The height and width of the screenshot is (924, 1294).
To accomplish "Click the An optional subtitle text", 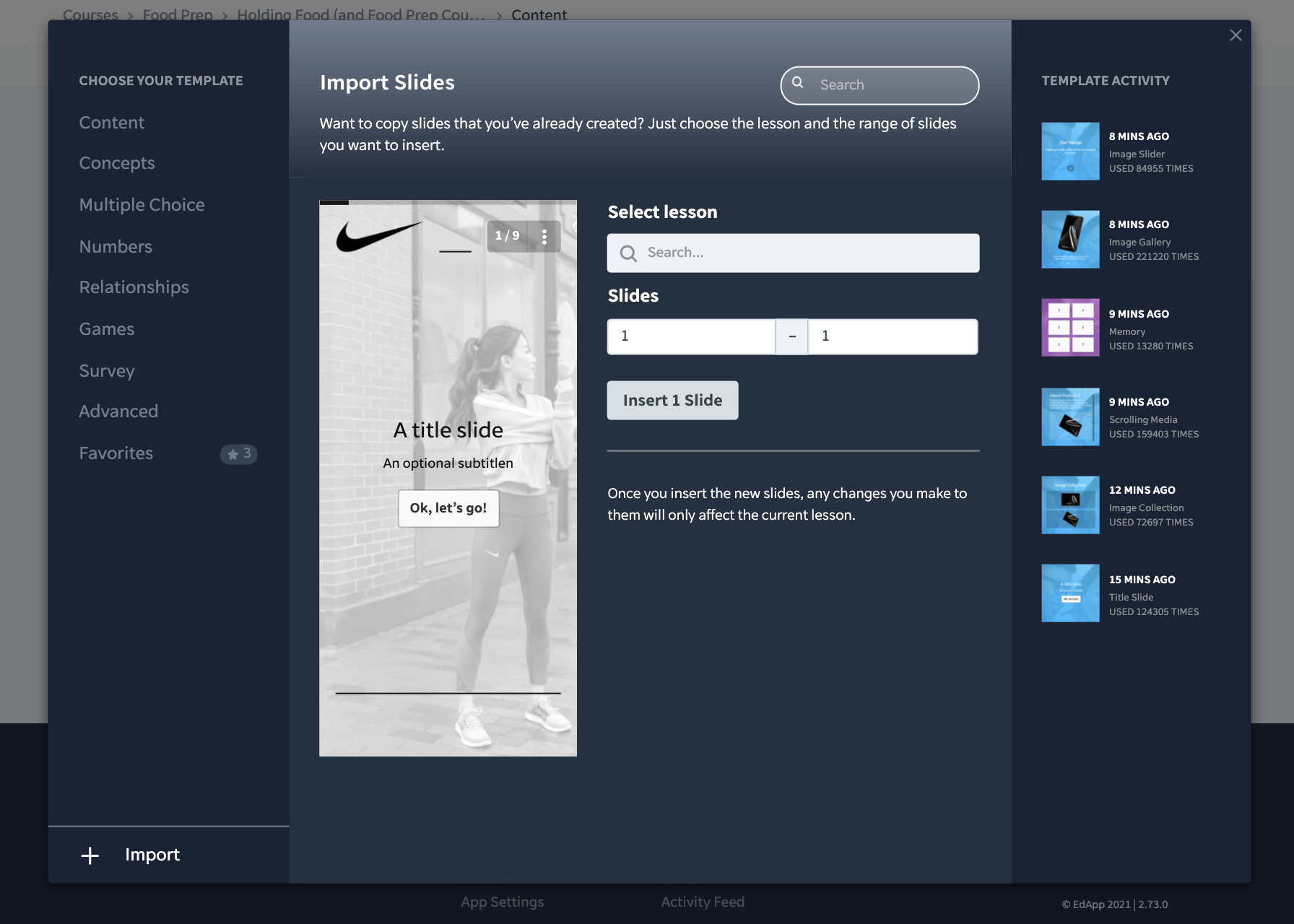I will (x=448, y=463).
